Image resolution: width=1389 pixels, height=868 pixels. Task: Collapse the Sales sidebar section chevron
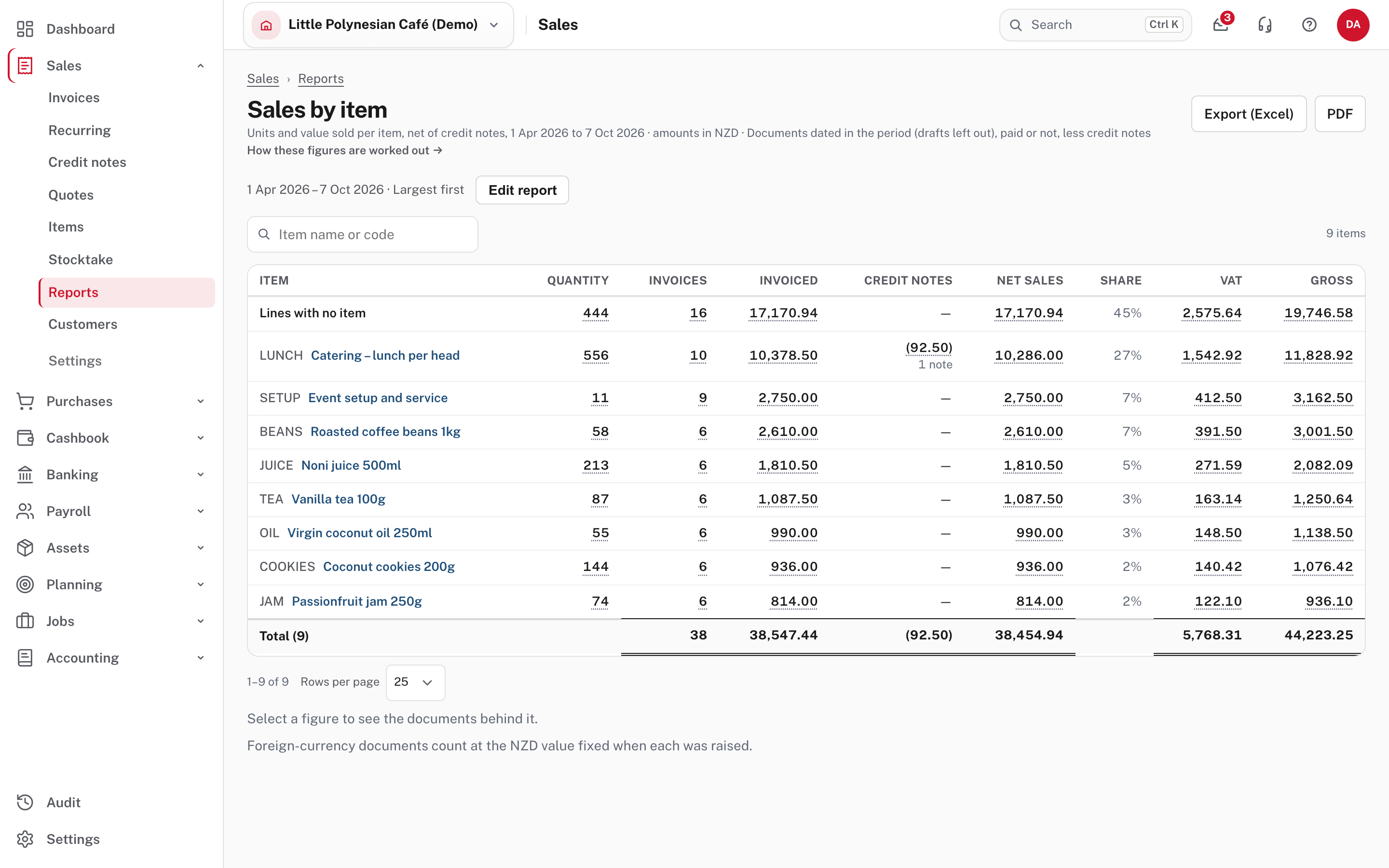click(x=201, y=66)
